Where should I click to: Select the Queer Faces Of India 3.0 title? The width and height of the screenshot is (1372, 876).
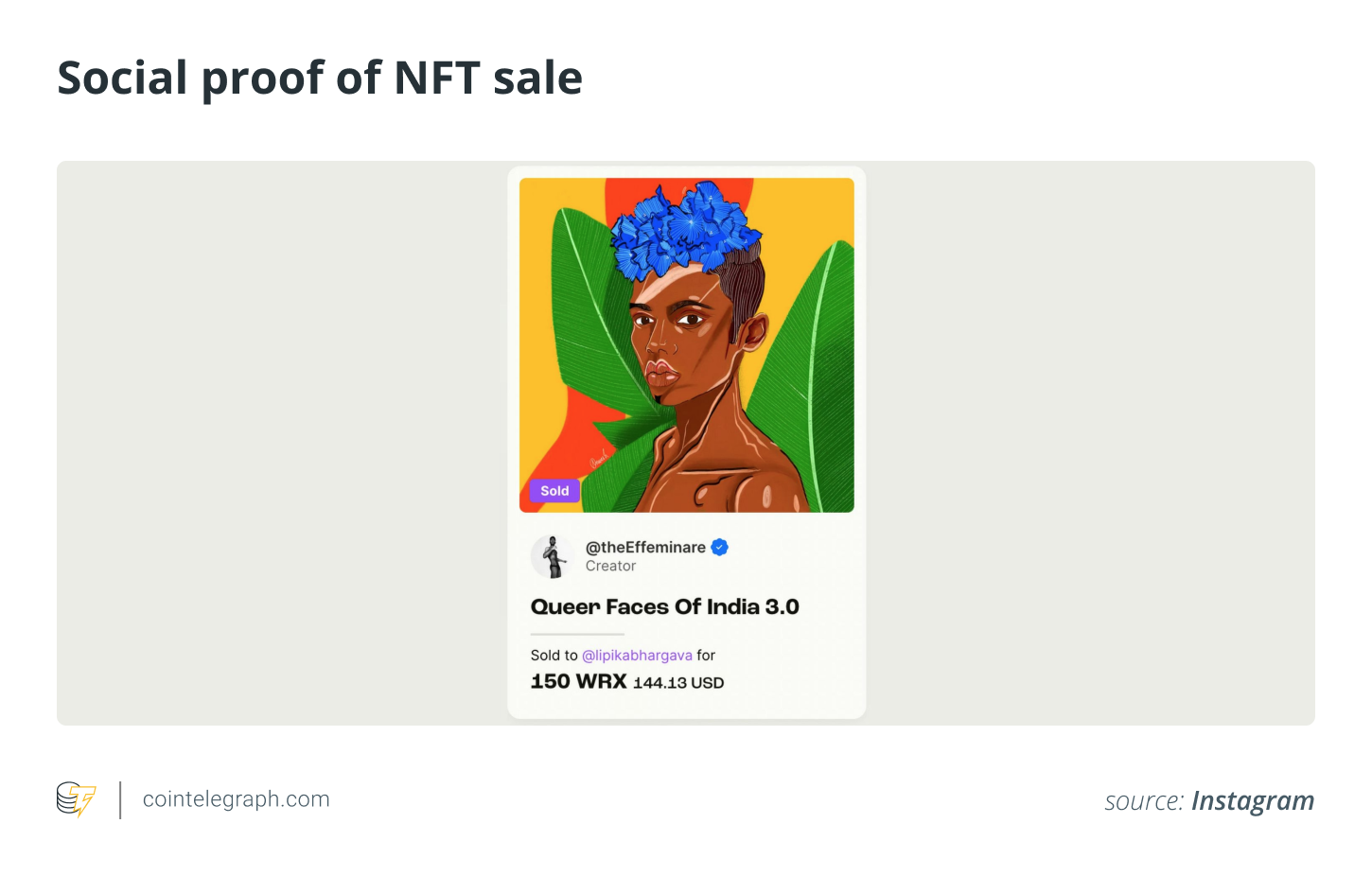tap(664, 607)
